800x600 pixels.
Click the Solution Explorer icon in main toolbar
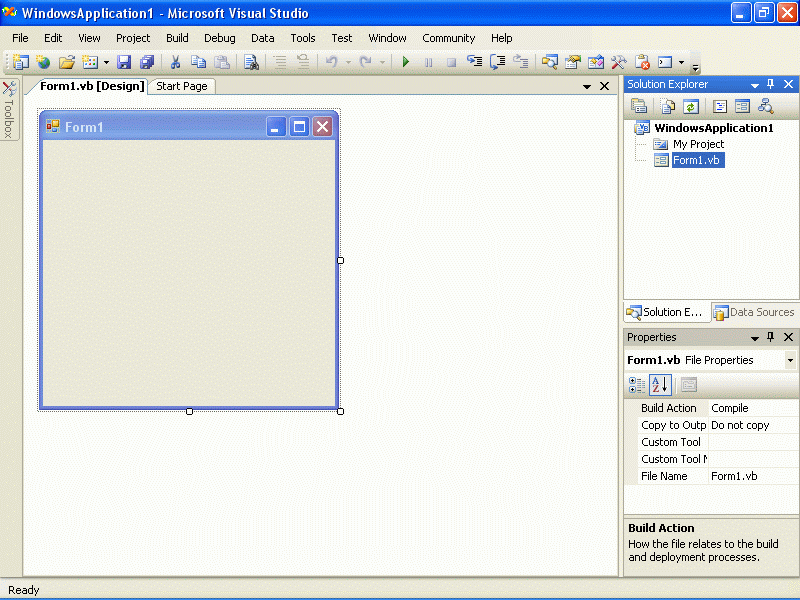[x=549, y=62]
